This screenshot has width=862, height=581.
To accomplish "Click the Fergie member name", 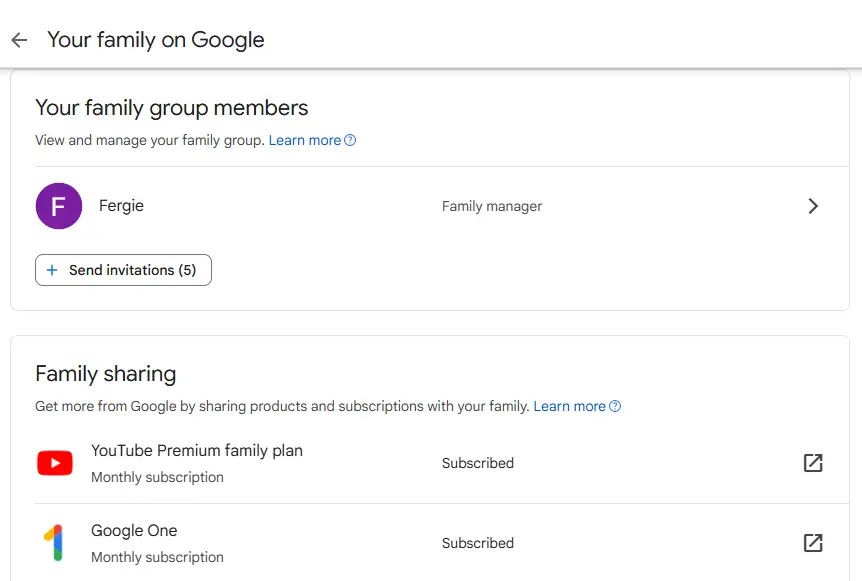I will (x=121, y=206).
